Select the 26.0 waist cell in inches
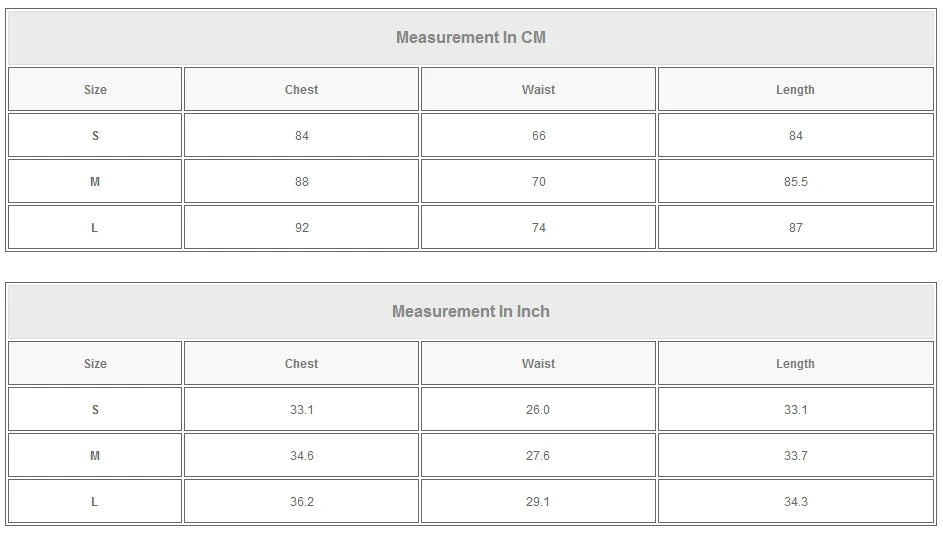This screenshot has width=943, height=535. pos(538,410)
